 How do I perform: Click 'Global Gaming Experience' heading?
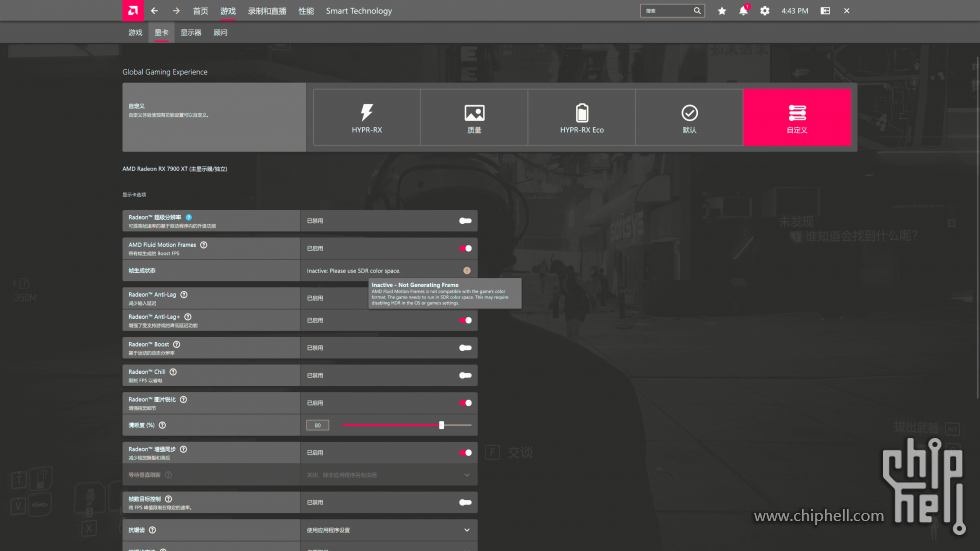165,72
